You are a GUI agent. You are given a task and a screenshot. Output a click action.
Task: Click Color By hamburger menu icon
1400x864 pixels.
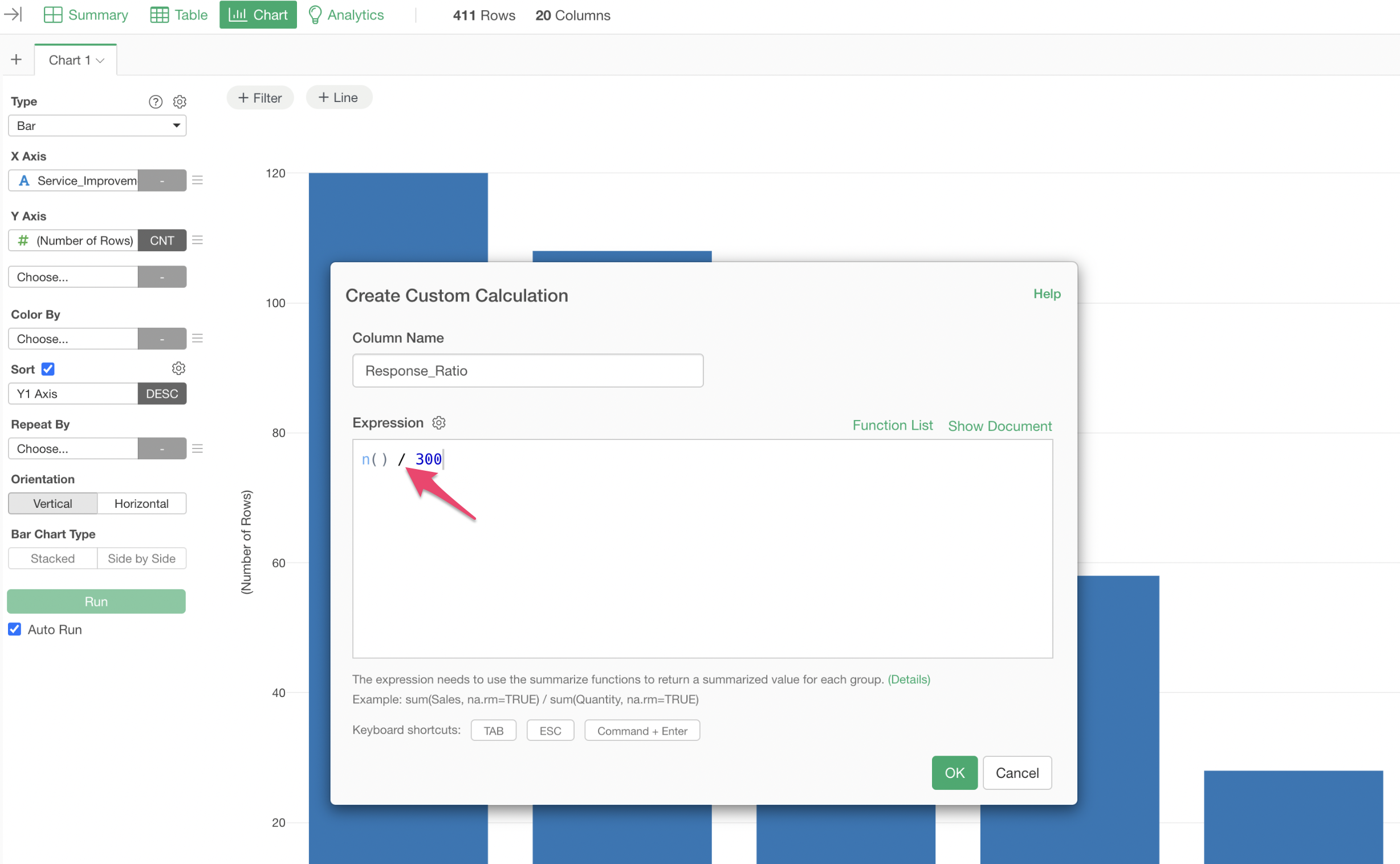pos(197,339)
